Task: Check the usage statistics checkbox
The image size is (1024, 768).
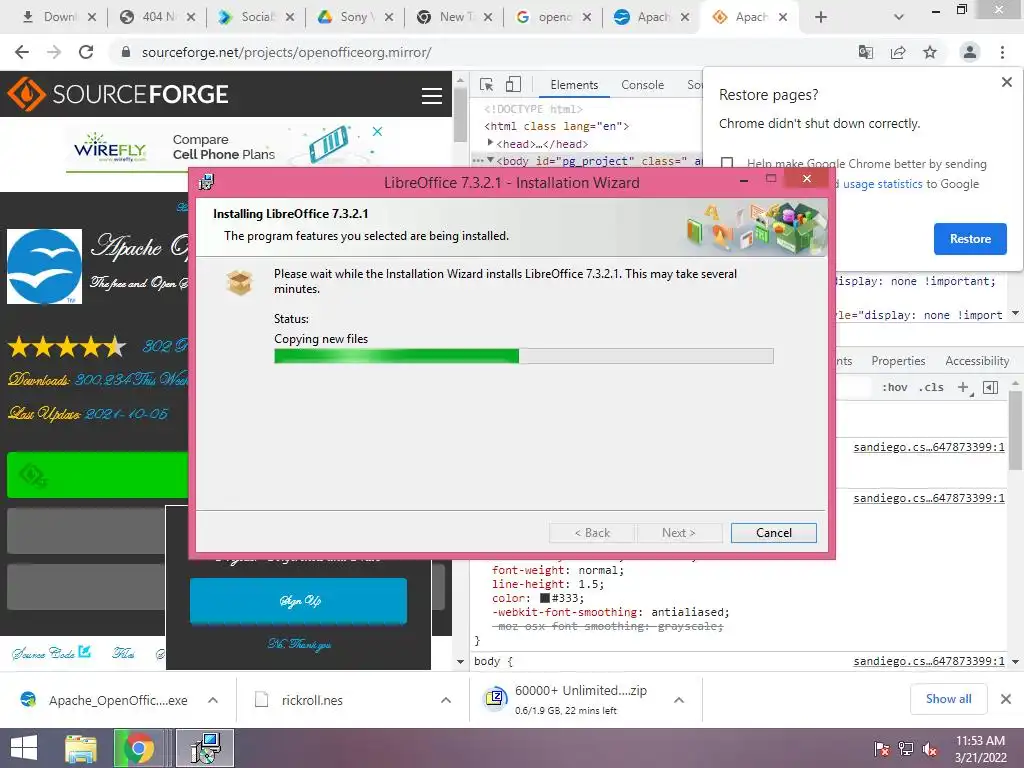Action: 727,163
